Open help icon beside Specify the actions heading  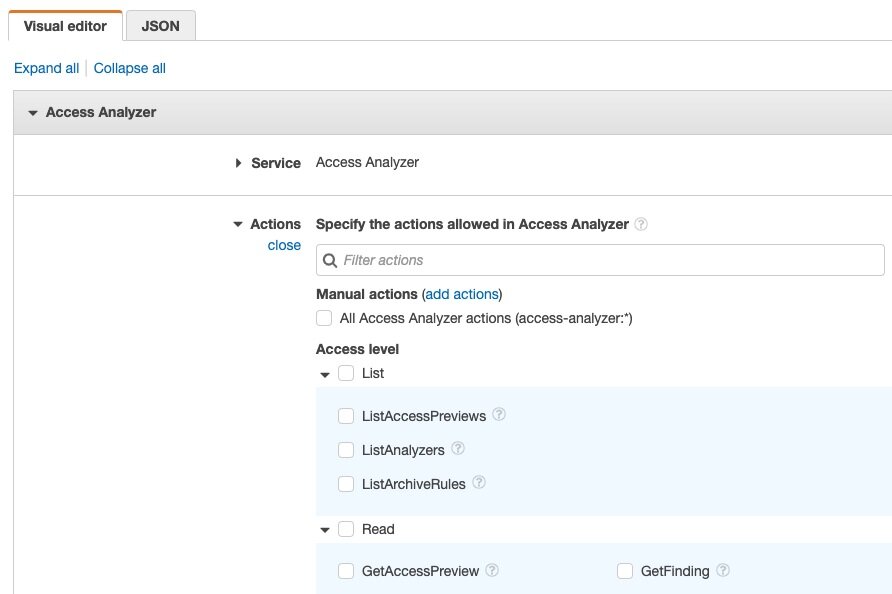(x=641, y=224)
